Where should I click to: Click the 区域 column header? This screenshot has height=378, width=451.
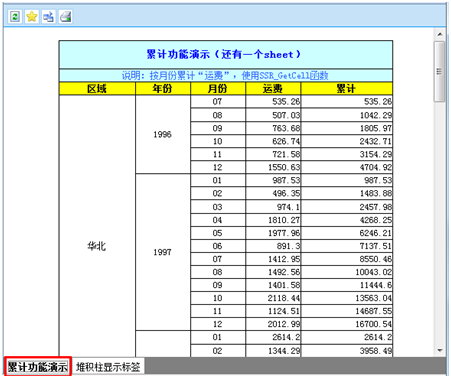pos(97,89)
